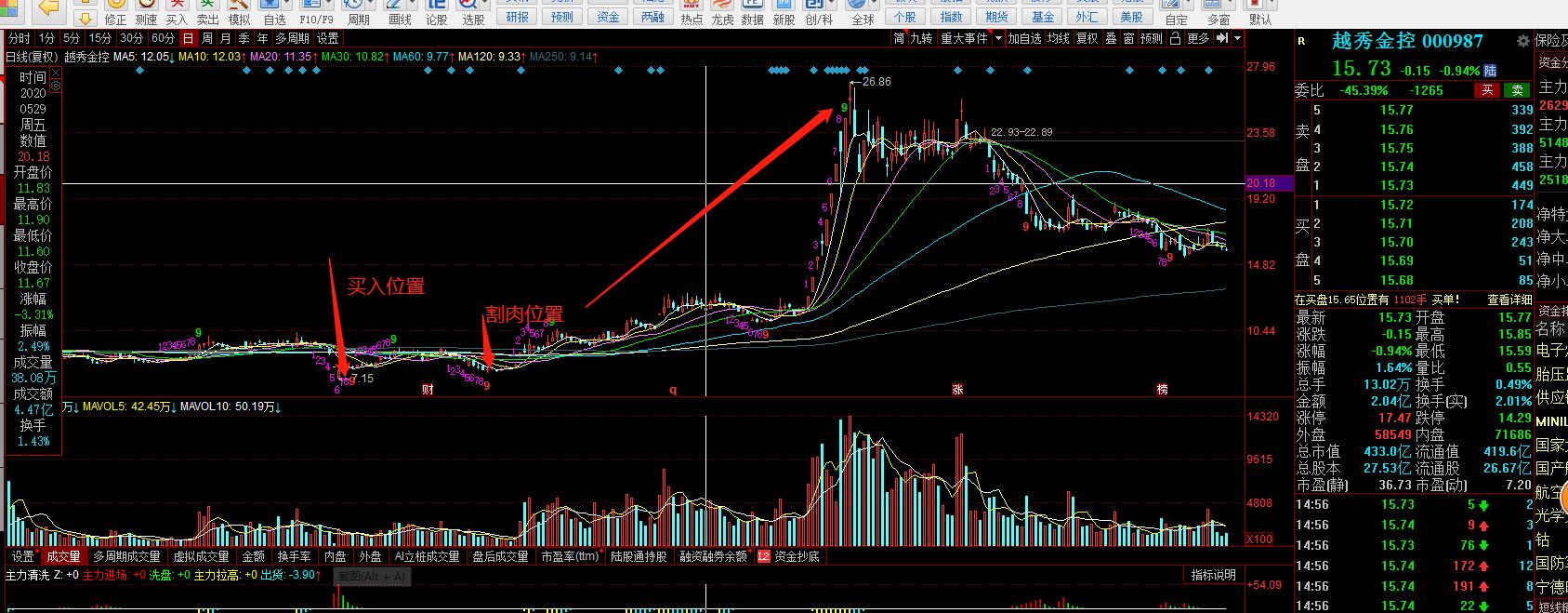
Task: Open dropdown arrow at chart toolbar end
Action: click(1238, 38)
